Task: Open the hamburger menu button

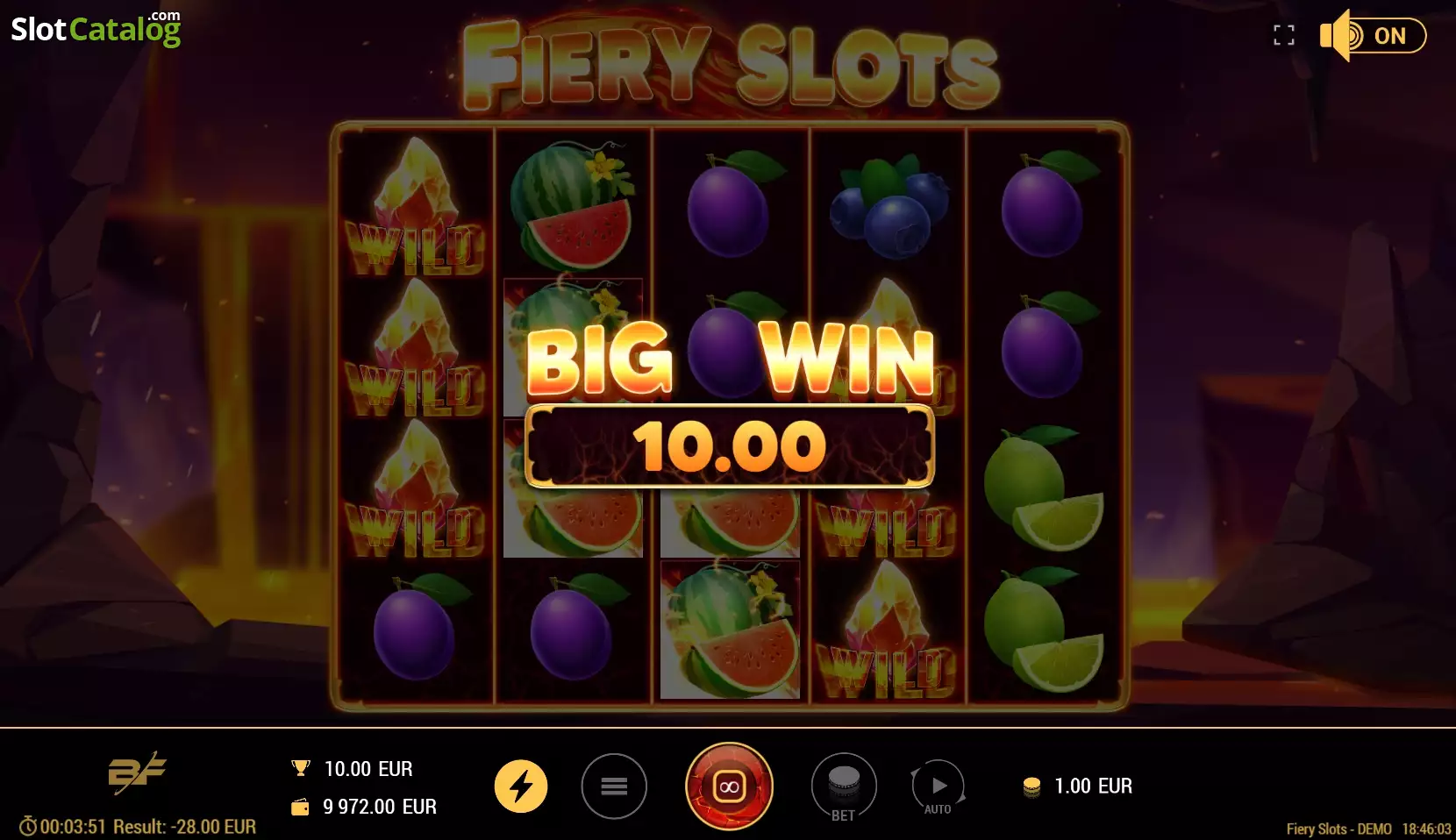Action: tap(614, 787)
